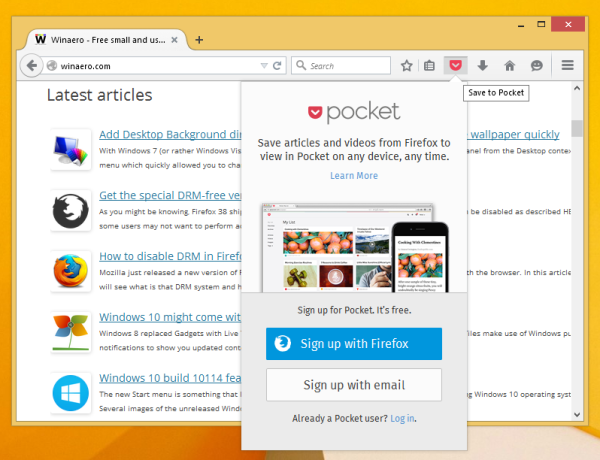The height and width of the screenshot is (460, 600).
Task: Click Sign up with email button
Action: [x=354, y=385]
